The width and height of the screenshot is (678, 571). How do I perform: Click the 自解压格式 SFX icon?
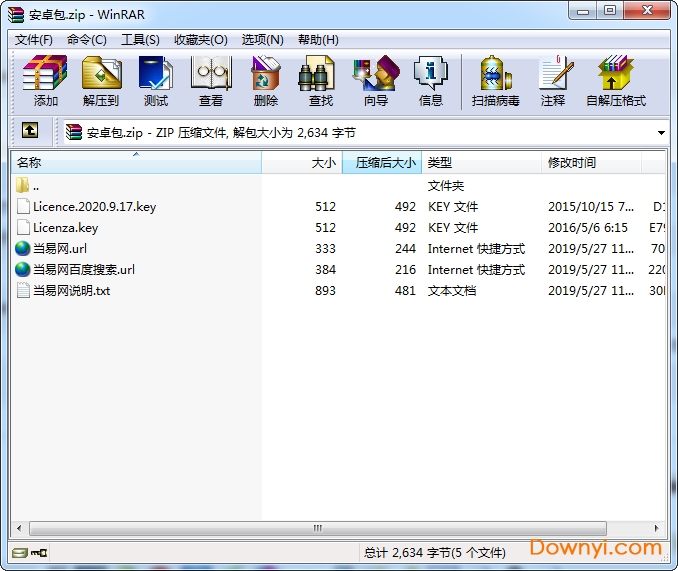(x=615, y=81)
